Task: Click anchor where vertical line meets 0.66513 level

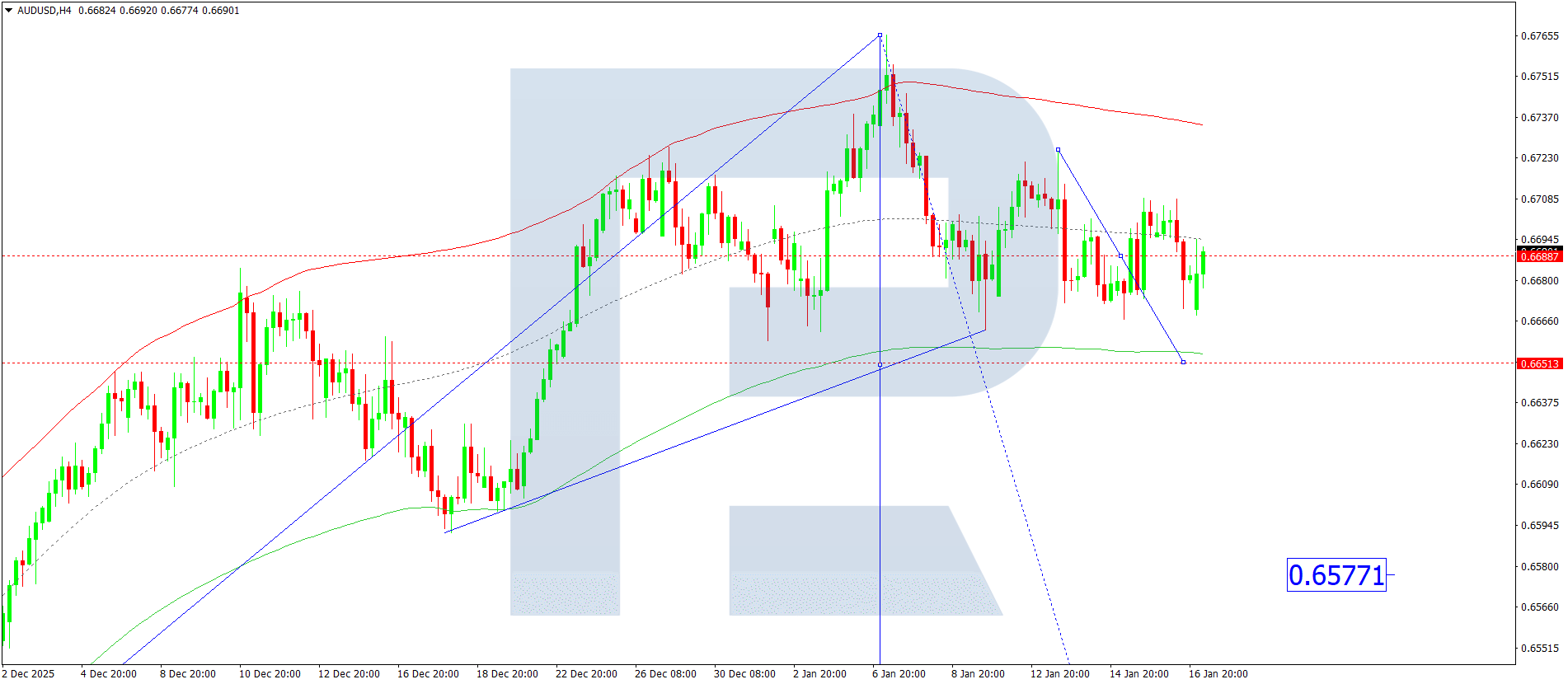Action: click(880, 364)
